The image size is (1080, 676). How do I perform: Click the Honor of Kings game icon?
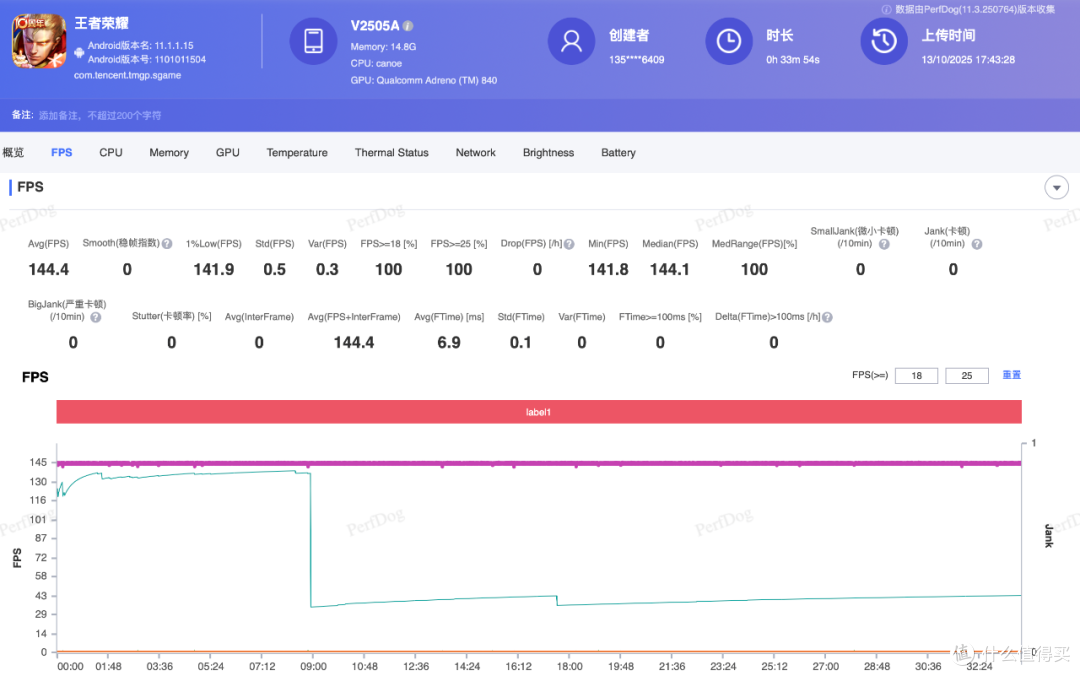coord(39,41)
